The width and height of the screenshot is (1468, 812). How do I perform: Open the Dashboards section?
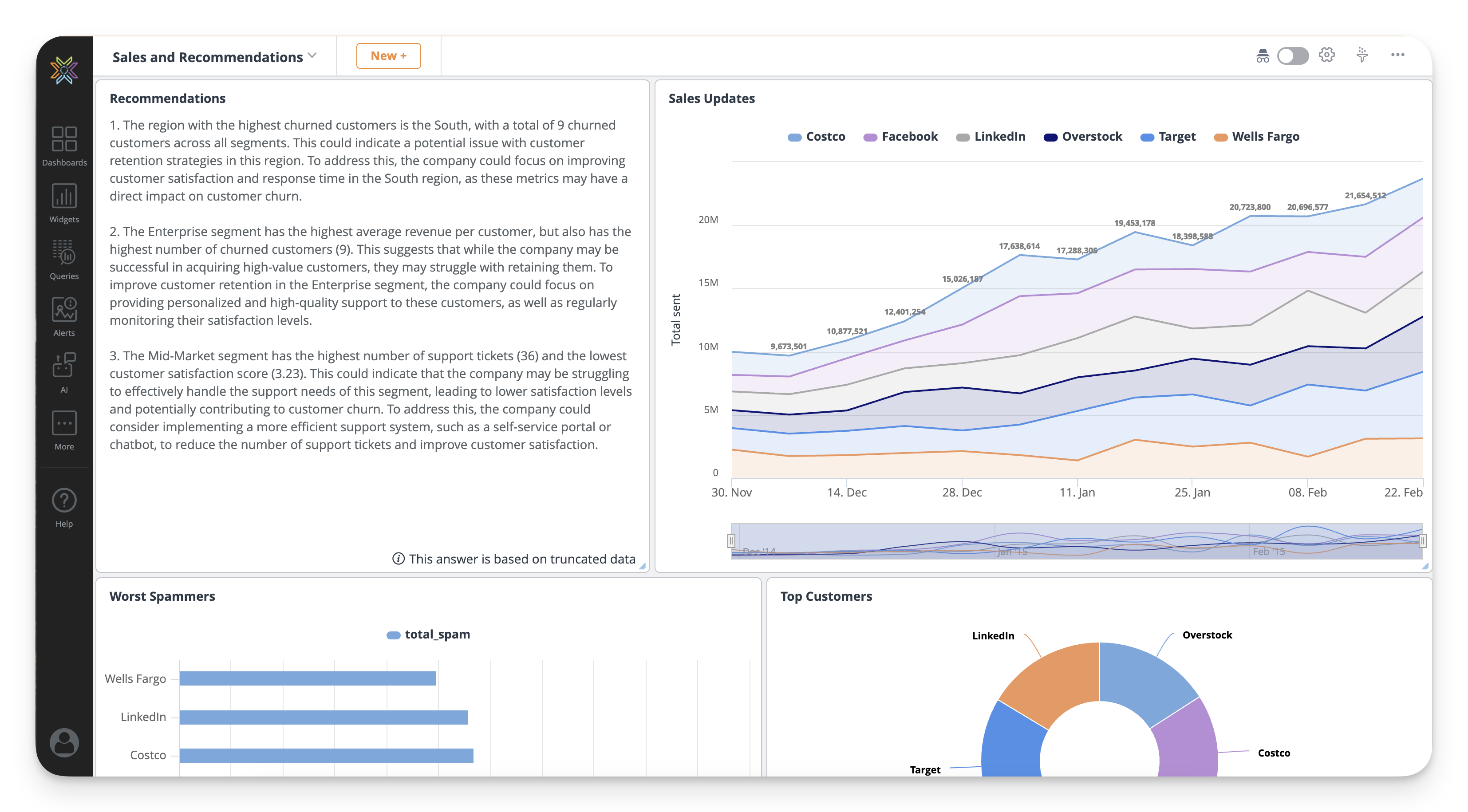pyautogui.click(x=64, y=146)
